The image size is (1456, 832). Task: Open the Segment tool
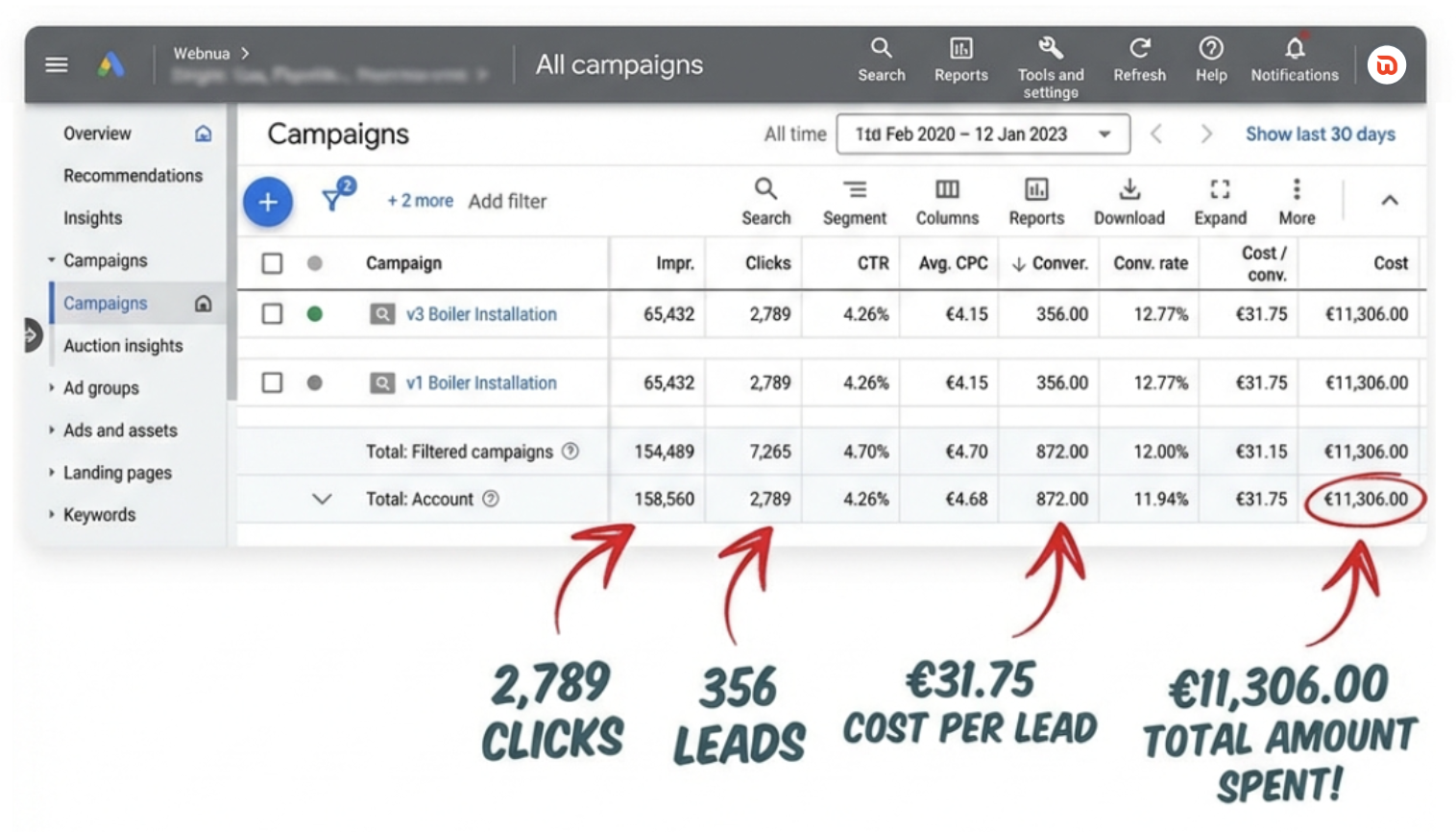pyautogui.click(x=855, y=202)
